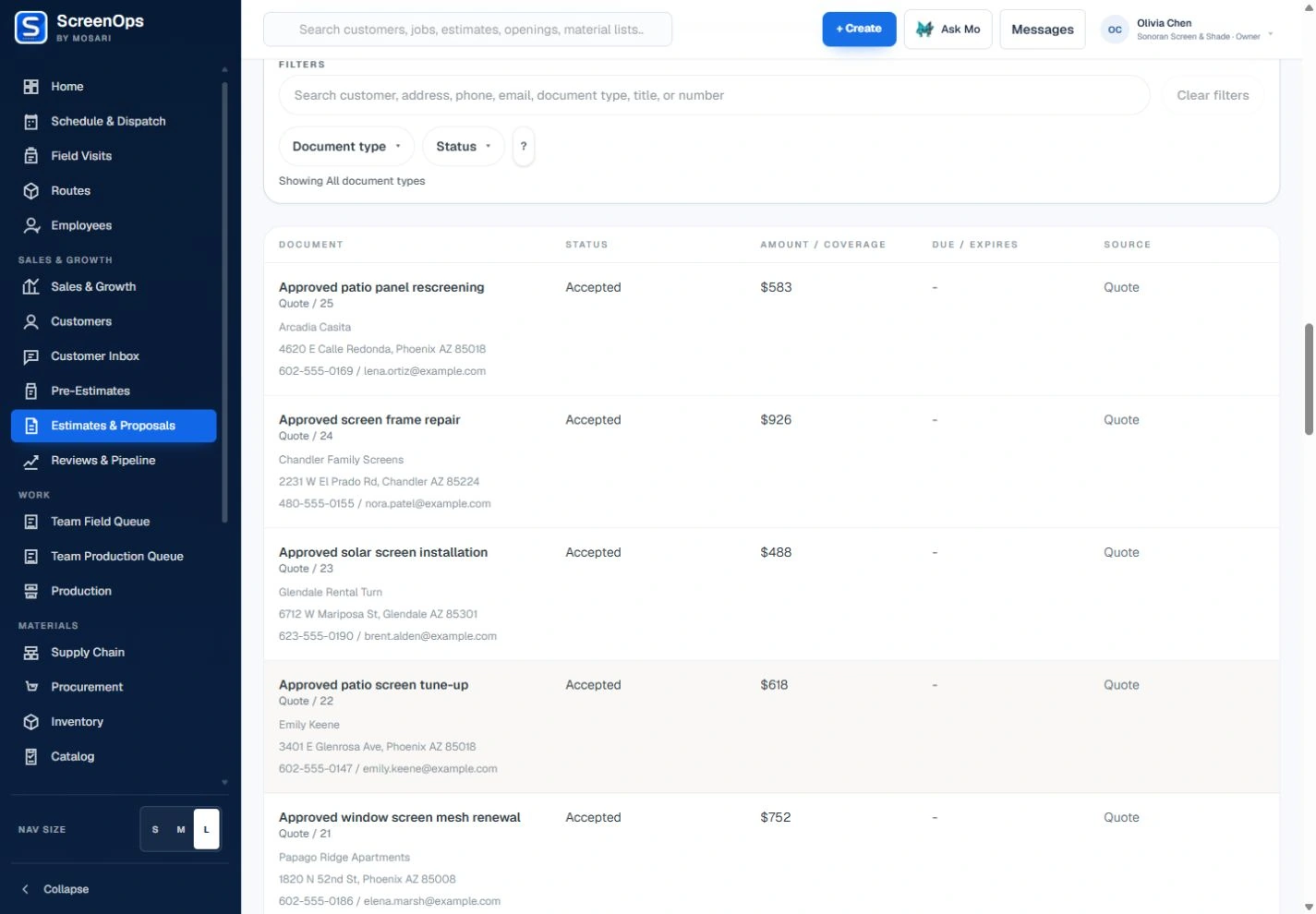Image resolution: width=1316 pixels, height=914 pixels.
Task: Click the Team Field Queue list icon
Action: (31, 522)
